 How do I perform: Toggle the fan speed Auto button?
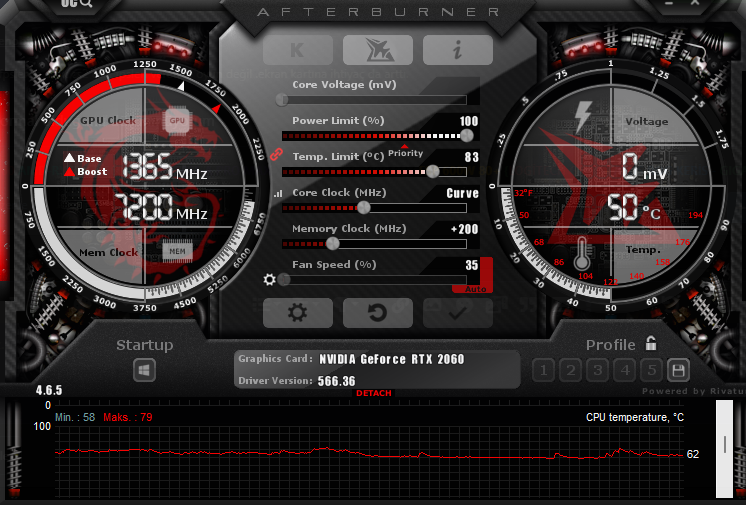coord(476,289)
